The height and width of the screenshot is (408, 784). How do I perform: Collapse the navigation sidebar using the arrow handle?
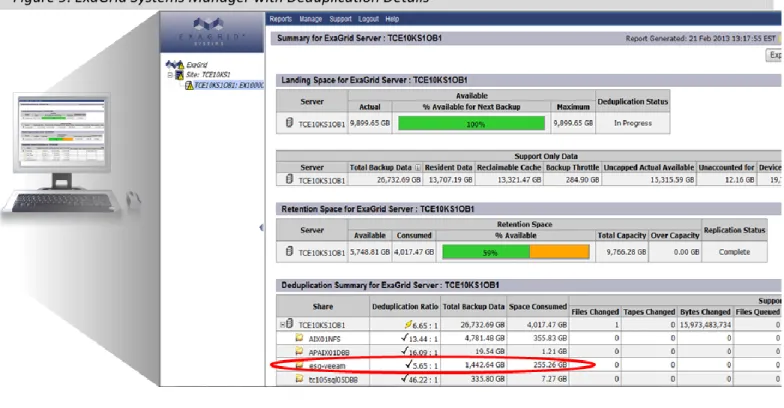click(x=262, y=228)
